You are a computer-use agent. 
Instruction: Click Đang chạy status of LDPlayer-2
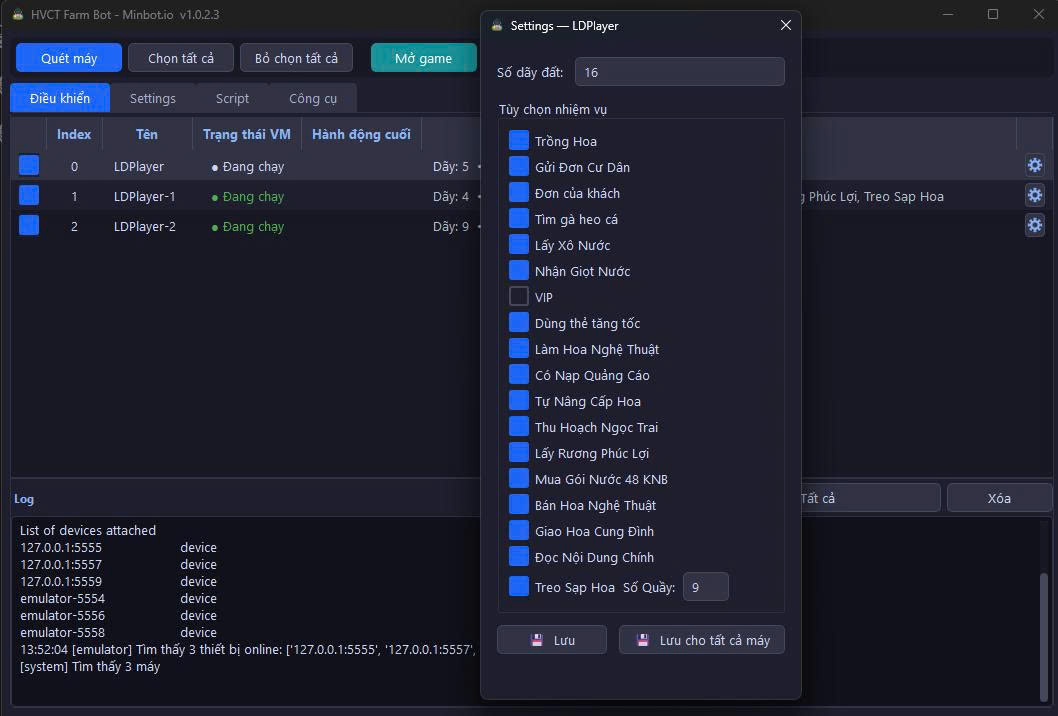(248, 227)
